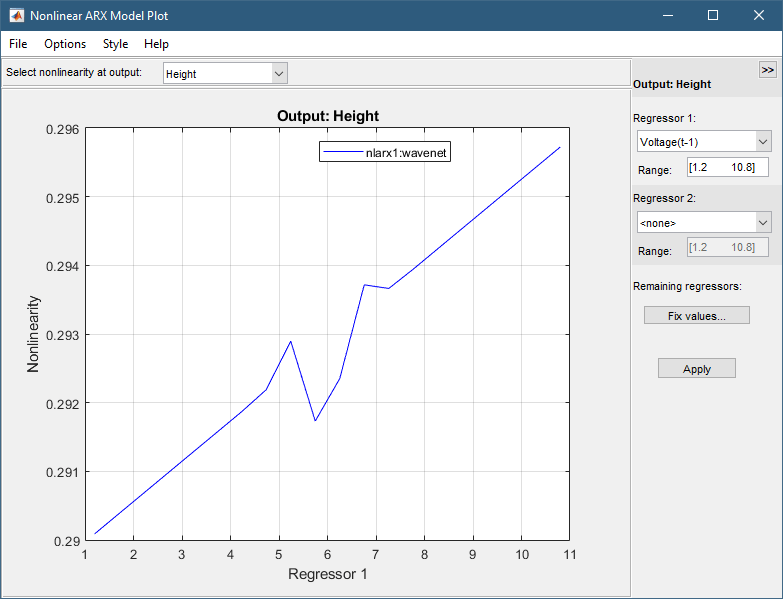Expand the Regressor 2 <none> dropdown
This screenshot has width=783, height=599.
tap(704, 223)
